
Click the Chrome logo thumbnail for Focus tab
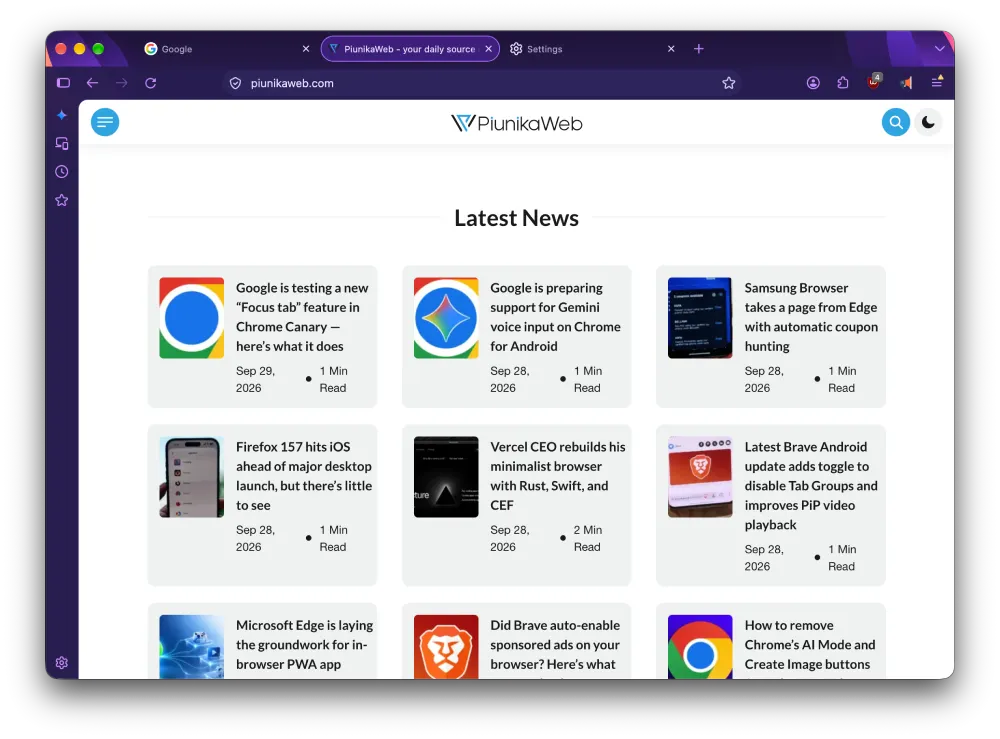pos(191,318)
